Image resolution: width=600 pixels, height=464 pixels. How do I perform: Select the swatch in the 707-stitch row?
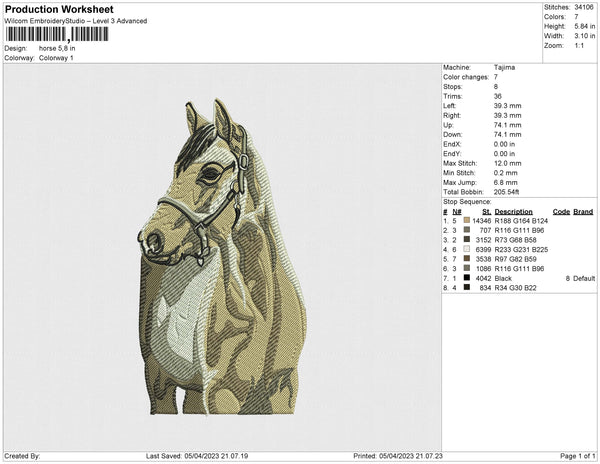click(466, 230)
